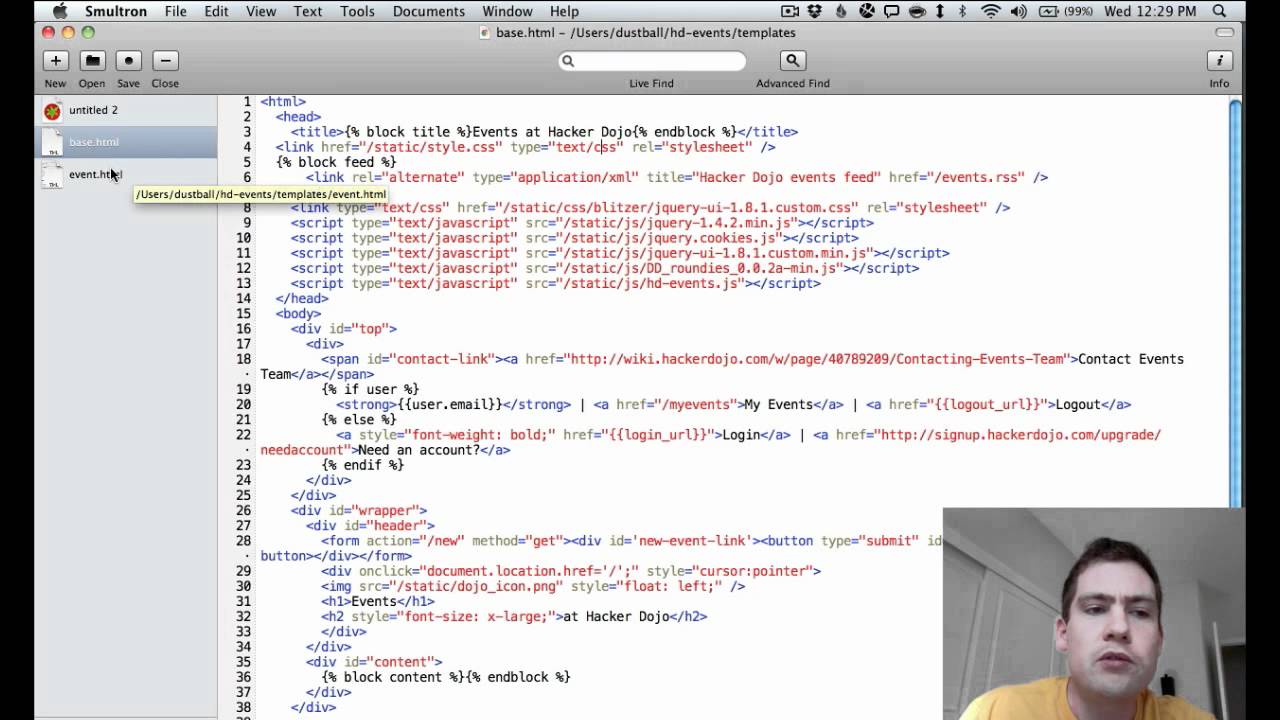
Task: Click the Wi-Fi menu bar icon
Action: point(991,11)
